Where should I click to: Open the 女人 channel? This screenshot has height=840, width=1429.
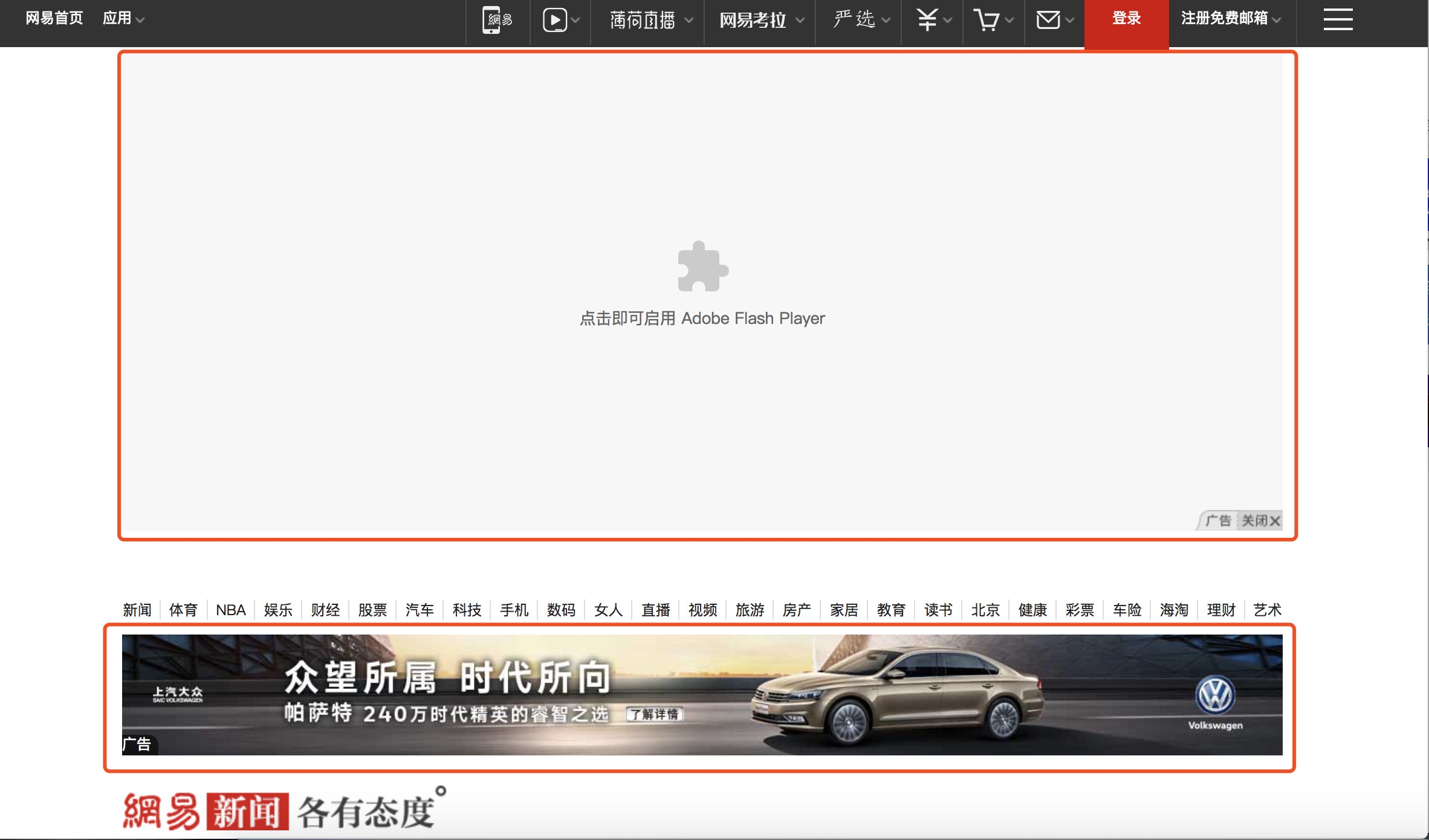(608, 610)
